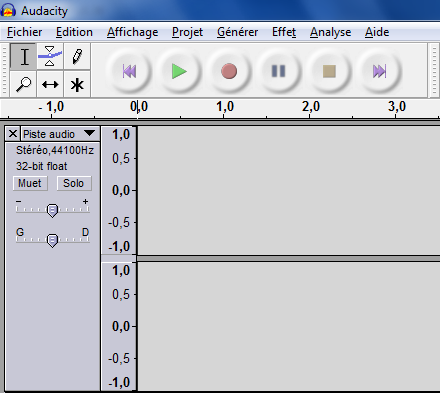Open the Fichier menu

coord(24,32)
